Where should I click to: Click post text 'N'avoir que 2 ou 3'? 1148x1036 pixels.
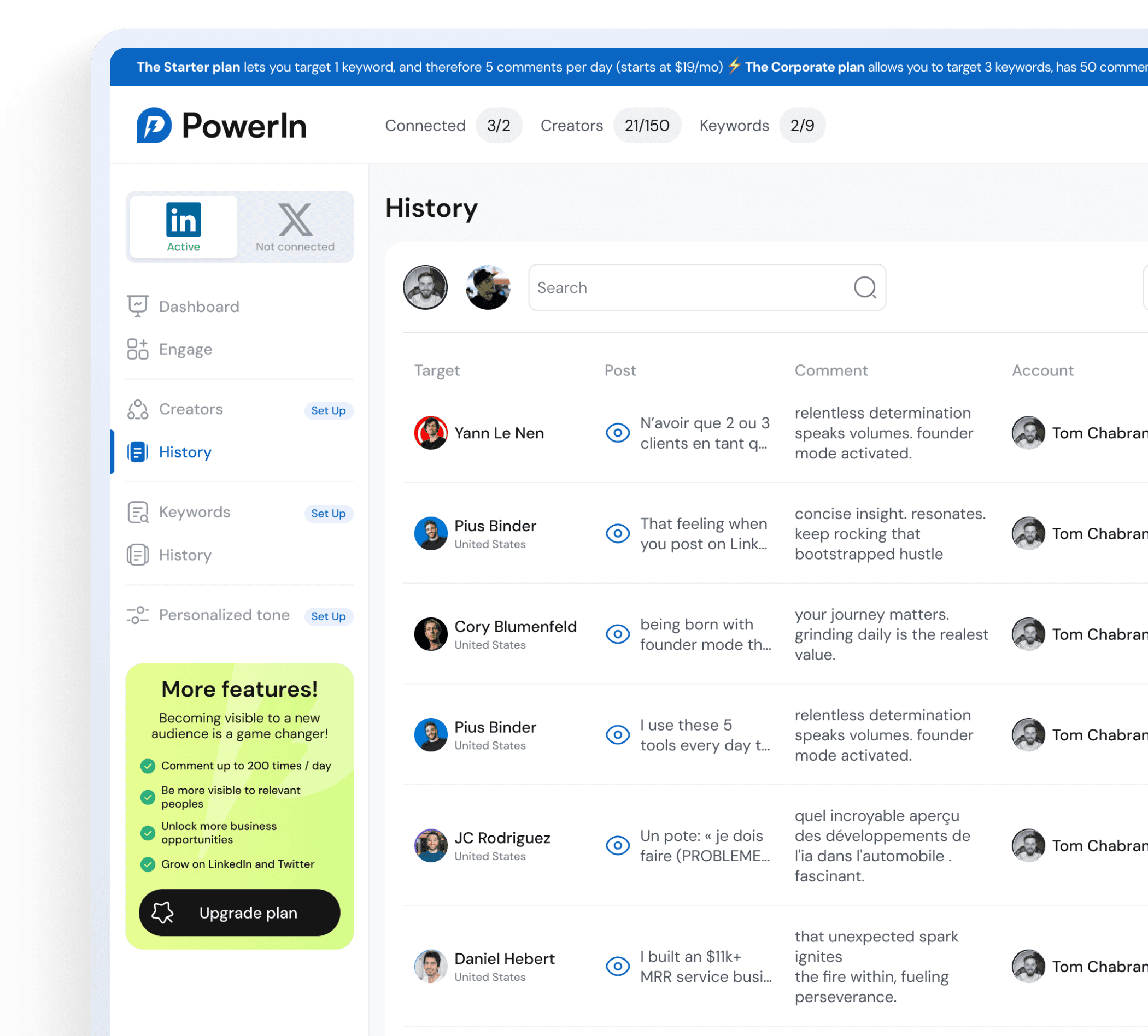tap(705, 433)
